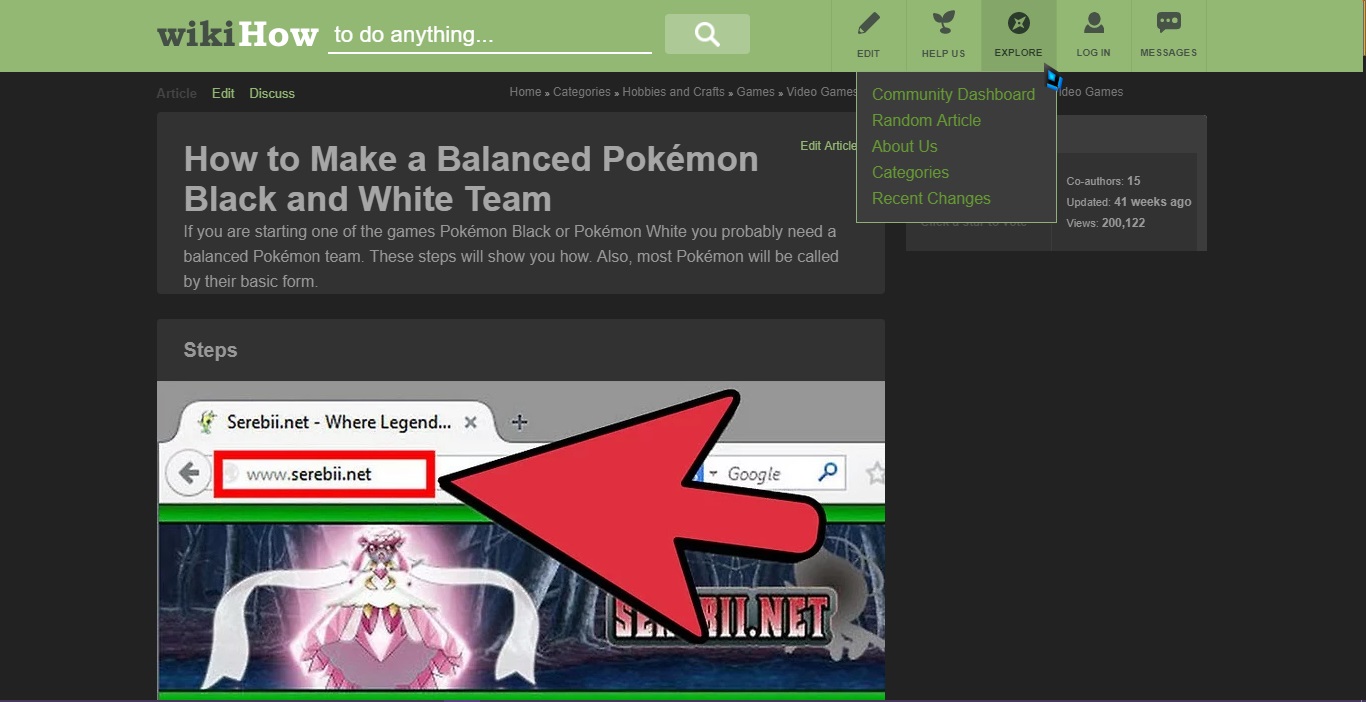Select Community Dashboard from the Explore menu
Viewport: 1366px width, 702px height.
(953, 94)
